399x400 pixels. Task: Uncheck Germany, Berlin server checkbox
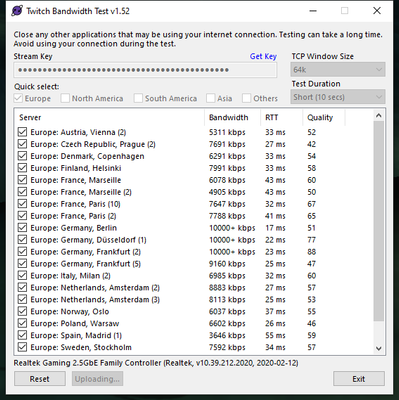tap(22, 228)
